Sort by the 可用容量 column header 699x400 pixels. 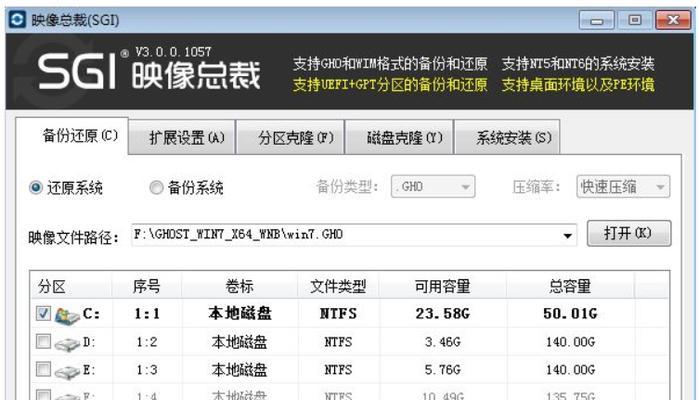[442, 286]
